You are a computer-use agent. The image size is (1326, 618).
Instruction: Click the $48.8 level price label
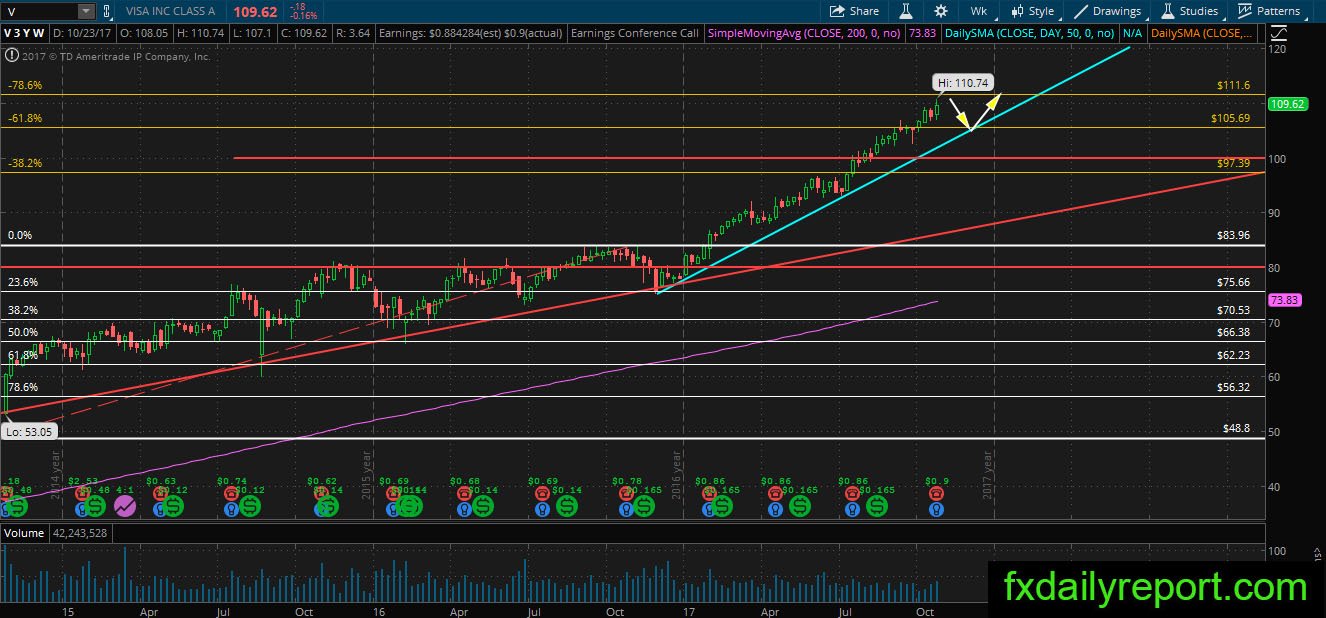(x=1237, y=428)
